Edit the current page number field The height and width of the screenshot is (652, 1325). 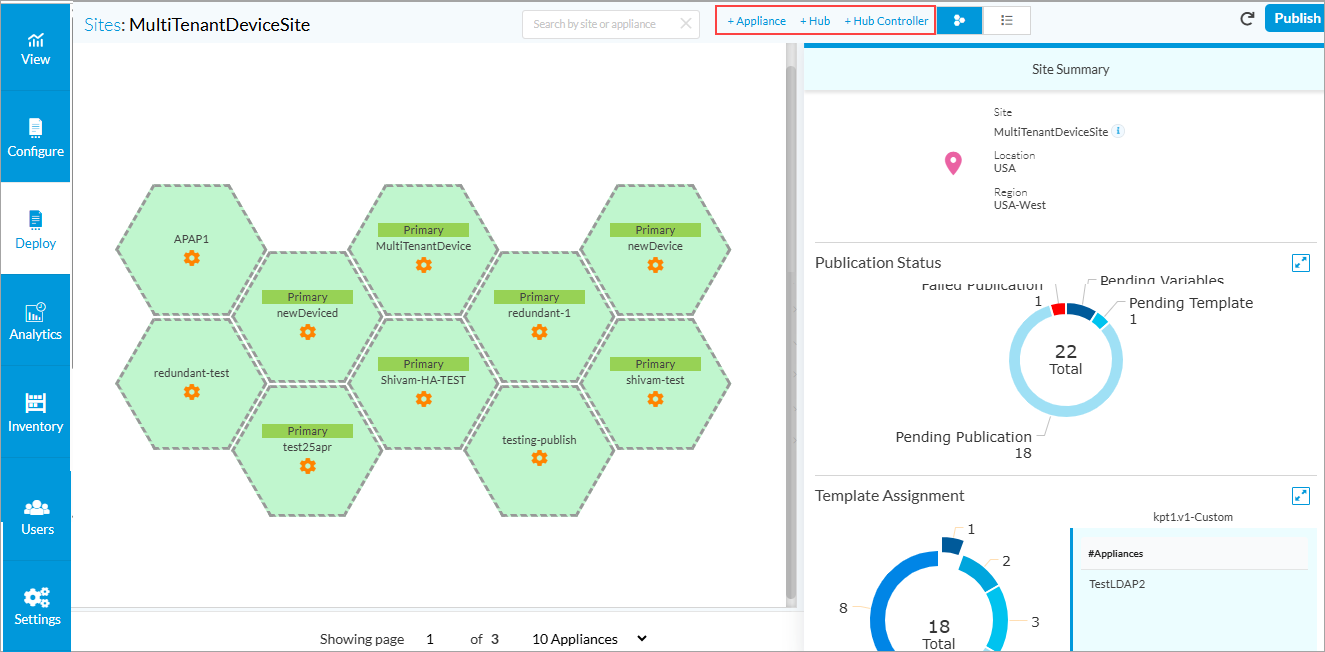[430, 639]
